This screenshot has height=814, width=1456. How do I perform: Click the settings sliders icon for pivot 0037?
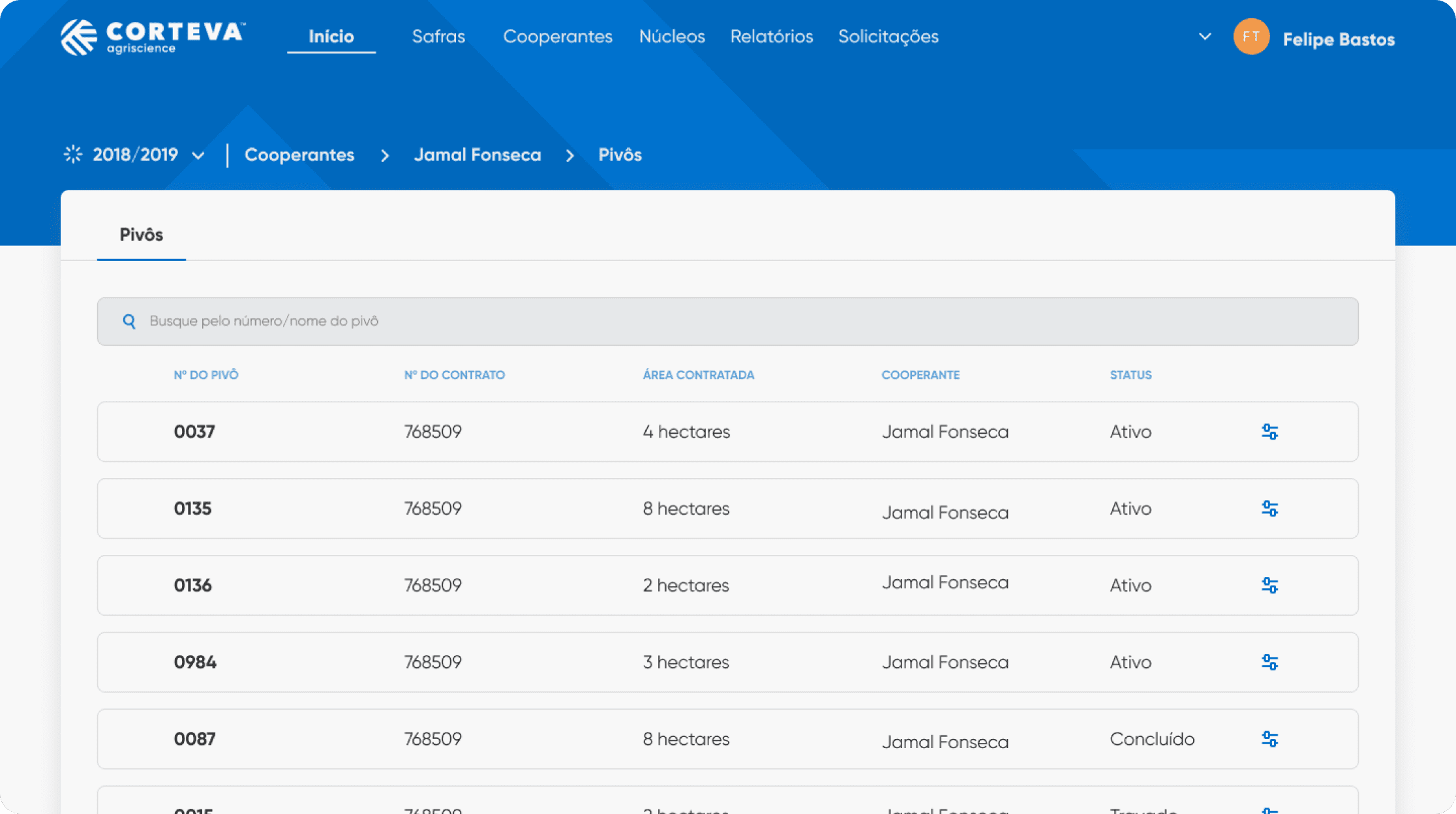(x=1269, y=432)
